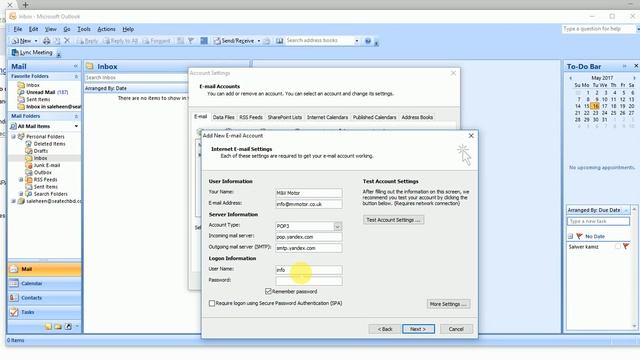The image size is (640, 360).
Task: Click in the E-mail Address field
Action: [x=309, y=204]
